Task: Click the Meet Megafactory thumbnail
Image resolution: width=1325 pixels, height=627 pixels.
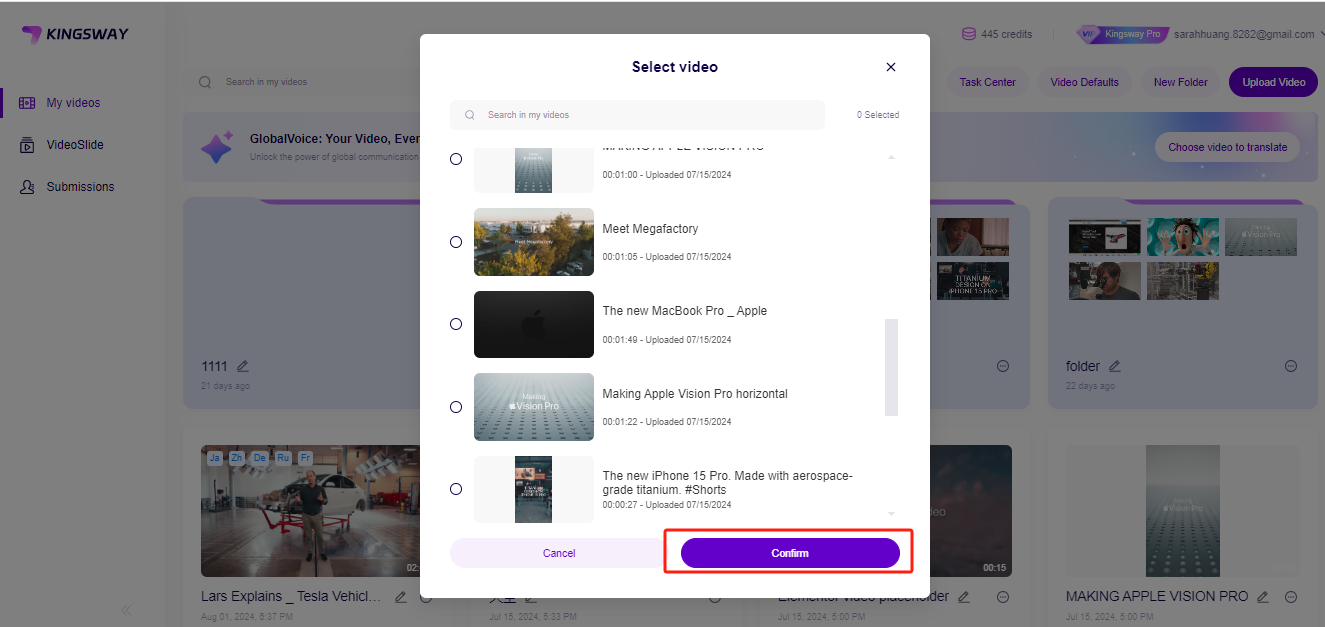Action: (534, 242)
